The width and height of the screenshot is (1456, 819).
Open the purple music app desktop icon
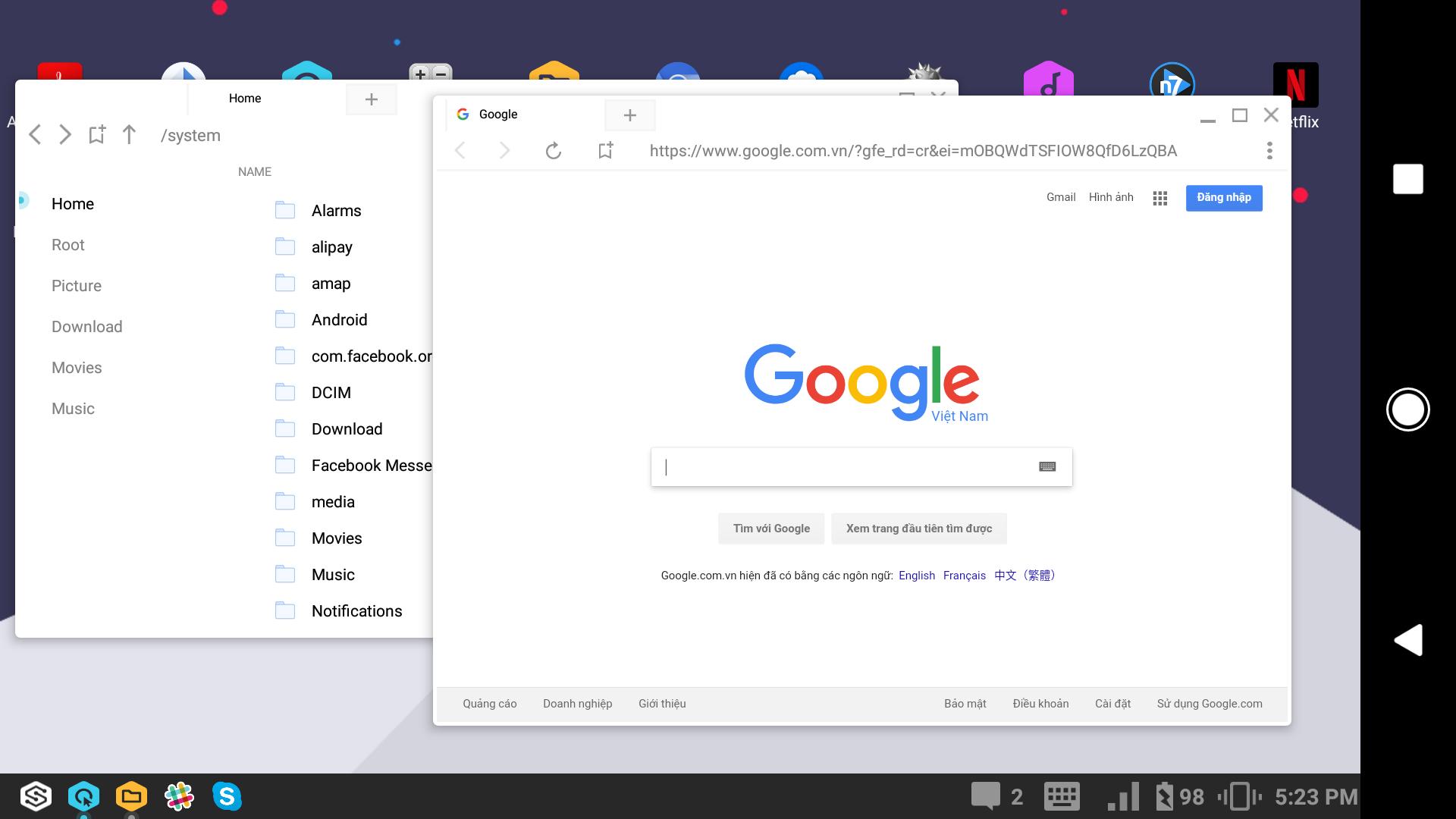(1048, 79)
